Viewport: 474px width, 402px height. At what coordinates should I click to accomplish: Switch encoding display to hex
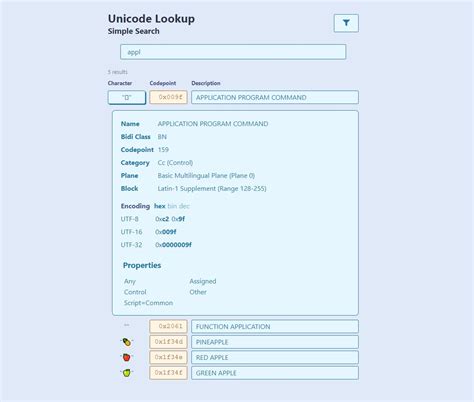(x=160, y=206)
